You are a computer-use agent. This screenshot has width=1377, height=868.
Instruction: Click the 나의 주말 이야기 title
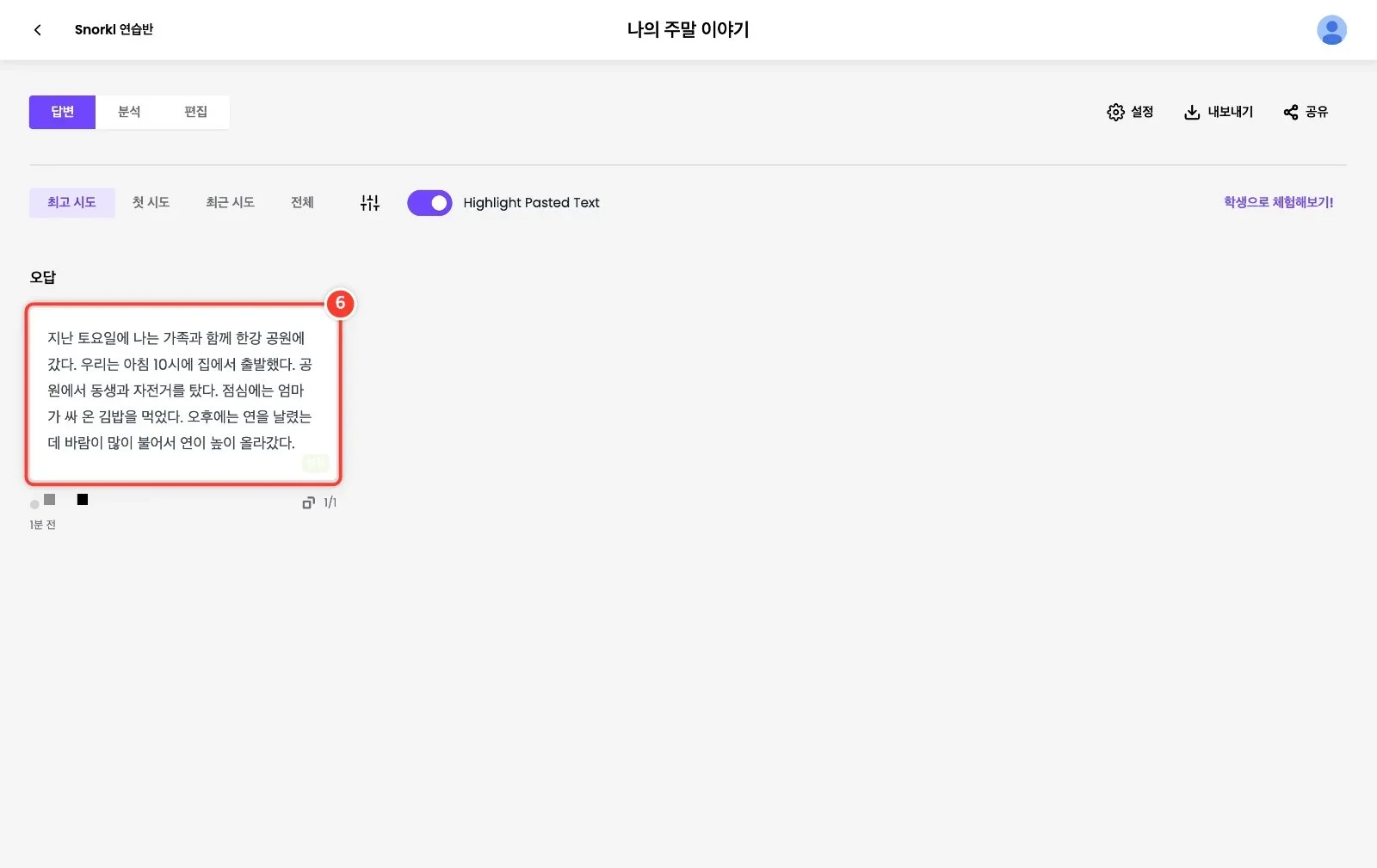click(x=688, y=29)
